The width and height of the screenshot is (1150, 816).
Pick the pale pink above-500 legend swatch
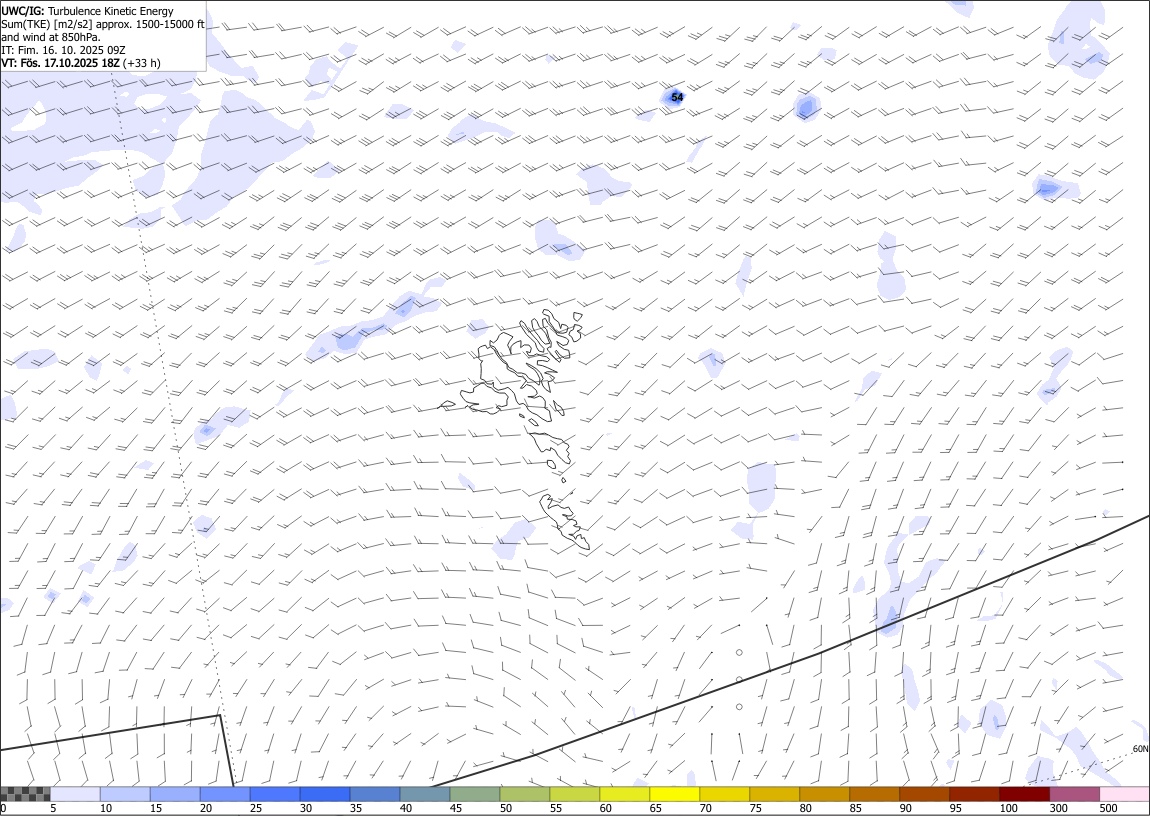1125,794
